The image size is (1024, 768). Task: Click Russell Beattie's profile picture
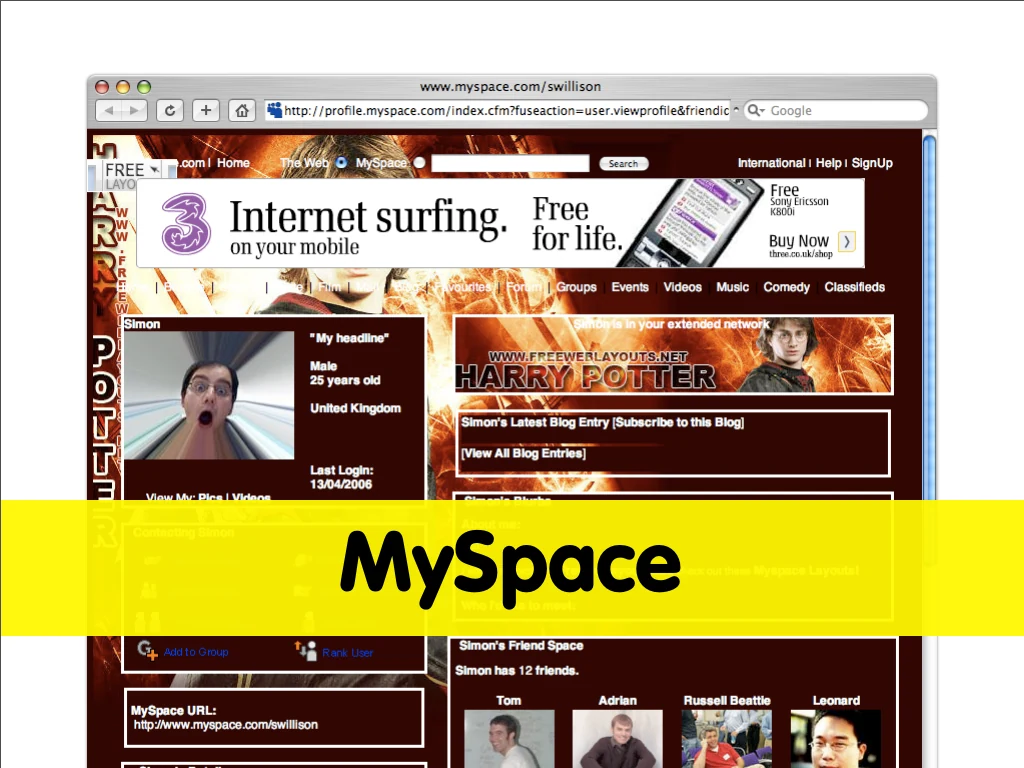[x=726, y=739]
